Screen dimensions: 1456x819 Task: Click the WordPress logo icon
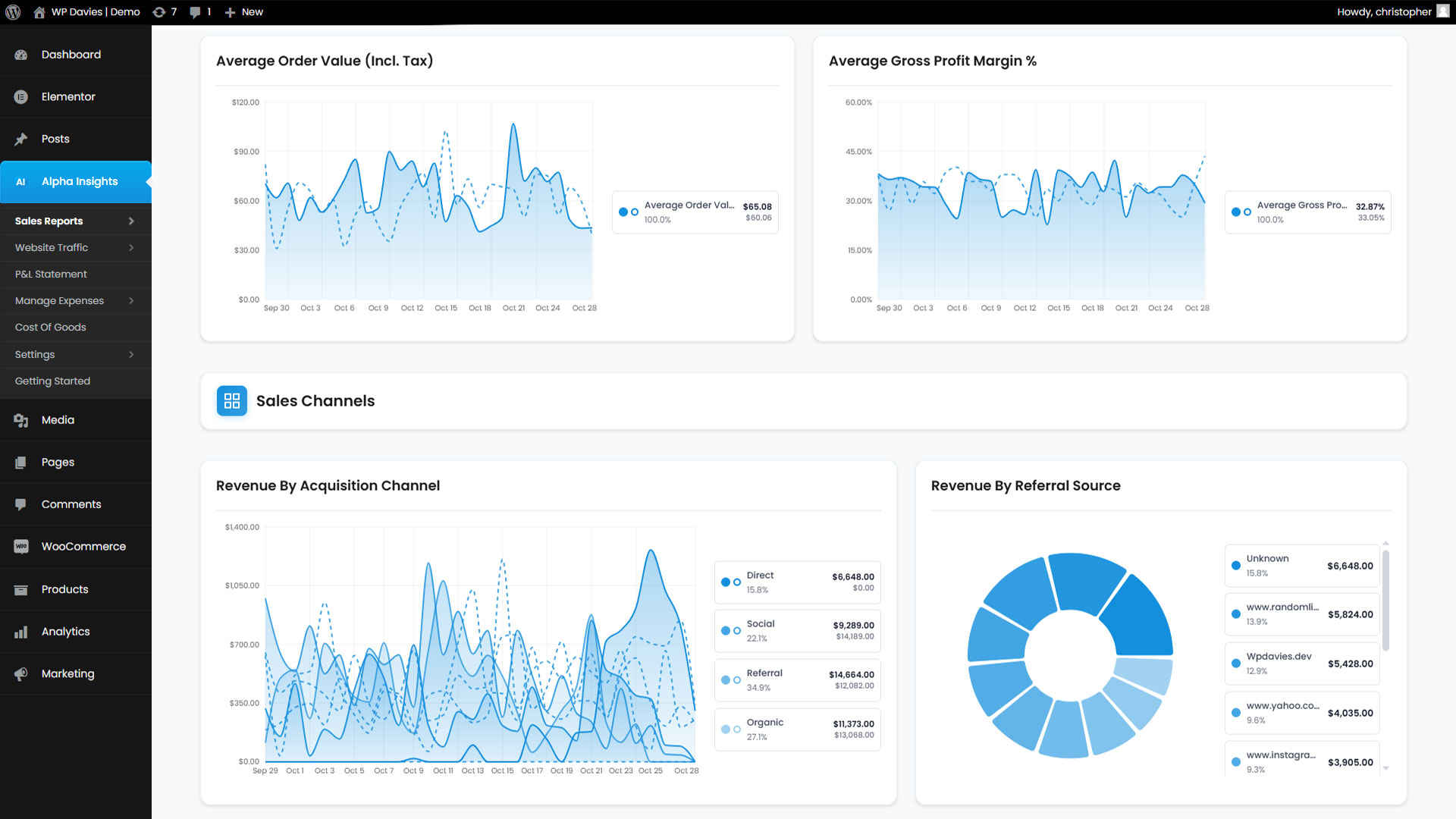[x=13, y=12]
